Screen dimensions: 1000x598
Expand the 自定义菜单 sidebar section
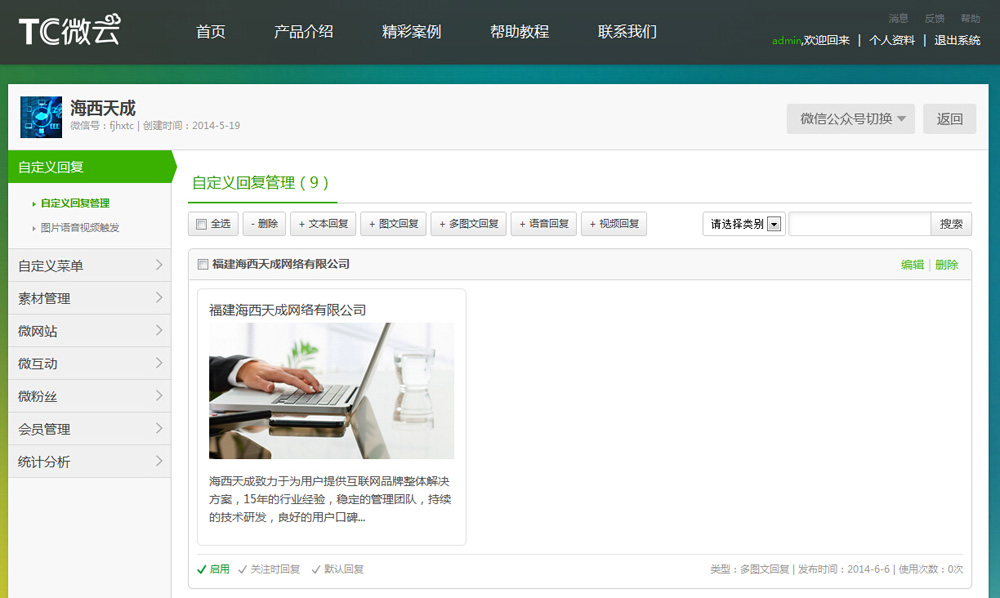tap(90, 265)
